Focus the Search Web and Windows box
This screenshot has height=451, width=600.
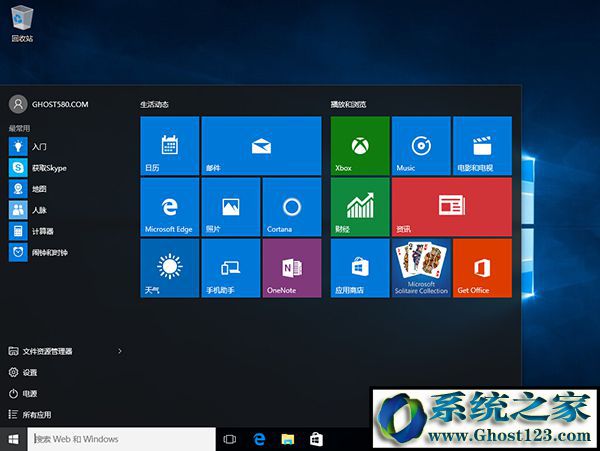click(x=121, y=439)
